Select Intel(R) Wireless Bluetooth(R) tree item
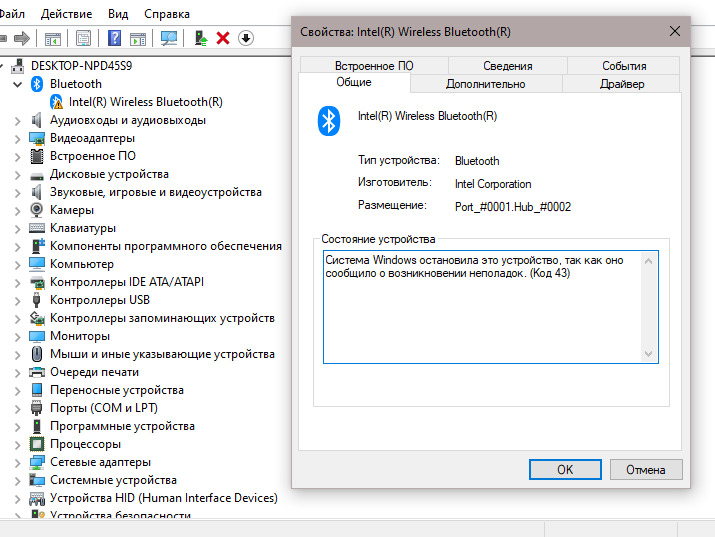The height and width of the screenshot is (537, 715). tap(145, 102)
